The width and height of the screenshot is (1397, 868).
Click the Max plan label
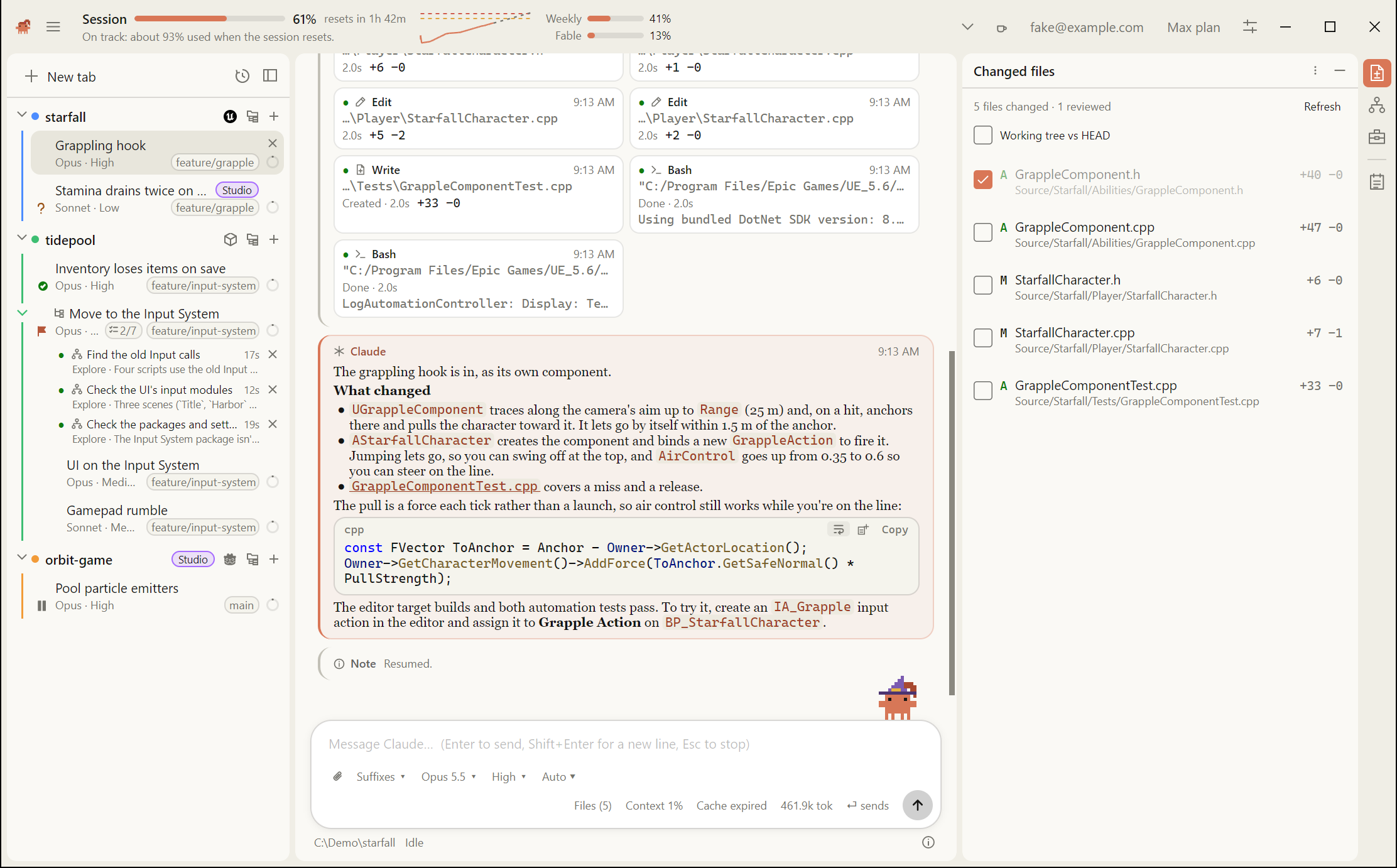(x=1193, y=27)
